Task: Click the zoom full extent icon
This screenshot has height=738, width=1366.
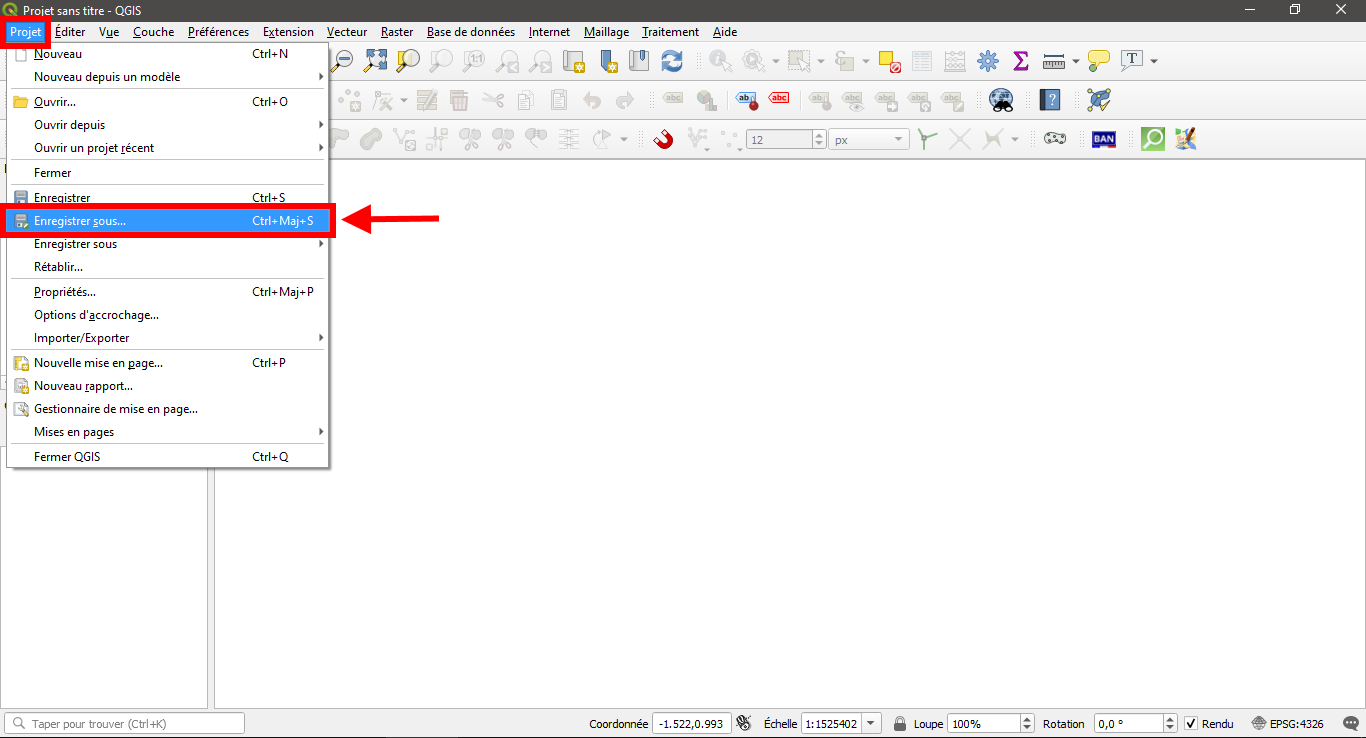Action: tap(375, 61)
